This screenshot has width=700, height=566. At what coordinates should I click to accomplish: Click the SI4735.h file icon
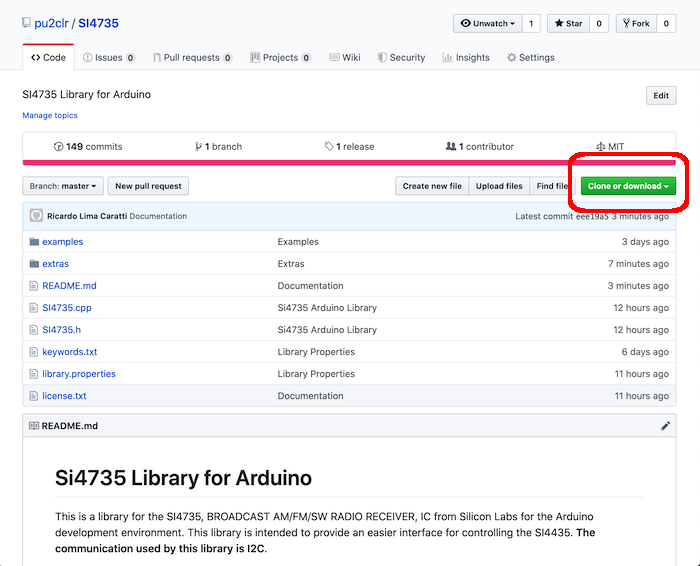click(x=33, y=330)
